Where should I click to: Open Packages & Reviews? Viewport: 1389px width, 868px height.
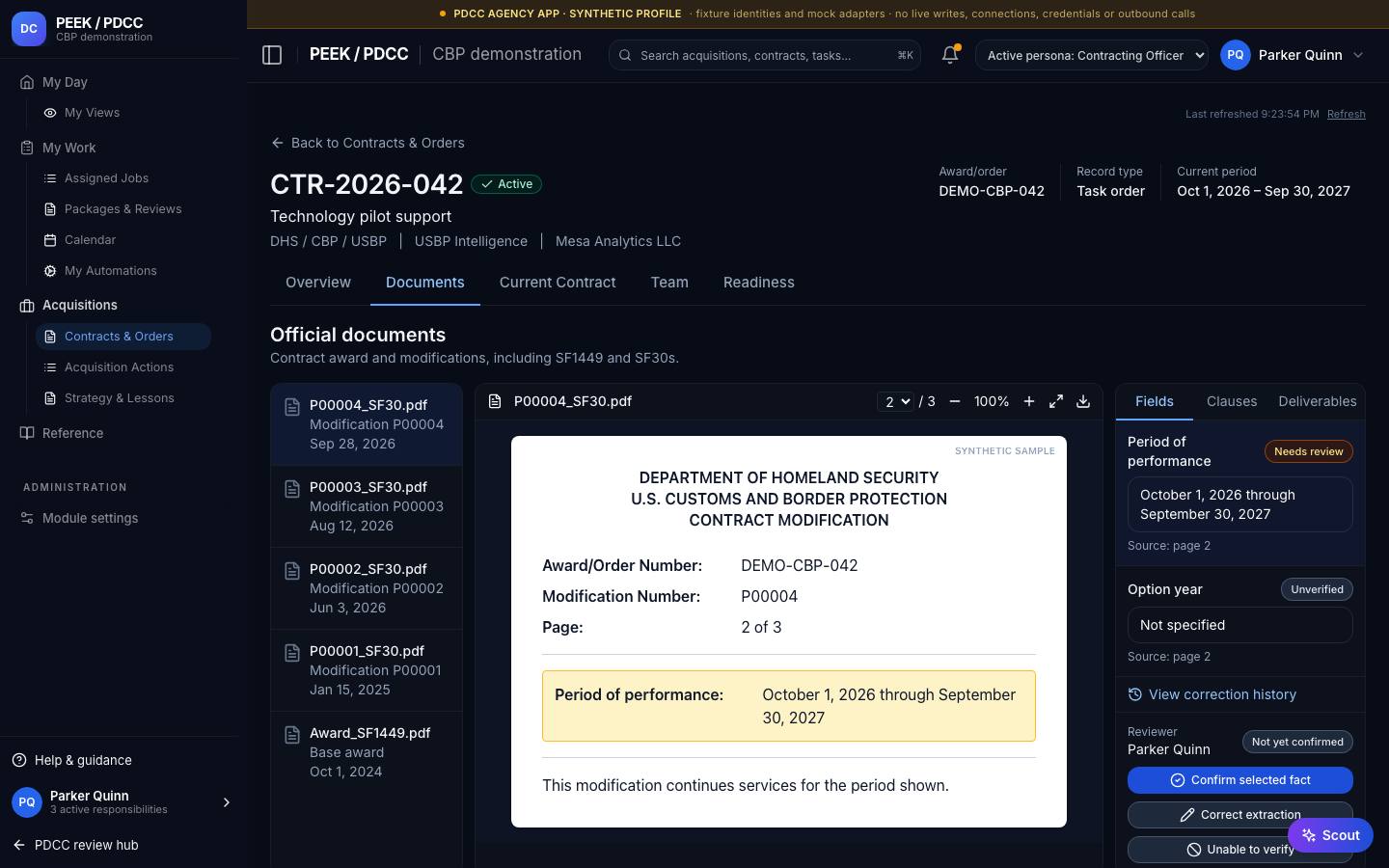click(x=123, y=209)
